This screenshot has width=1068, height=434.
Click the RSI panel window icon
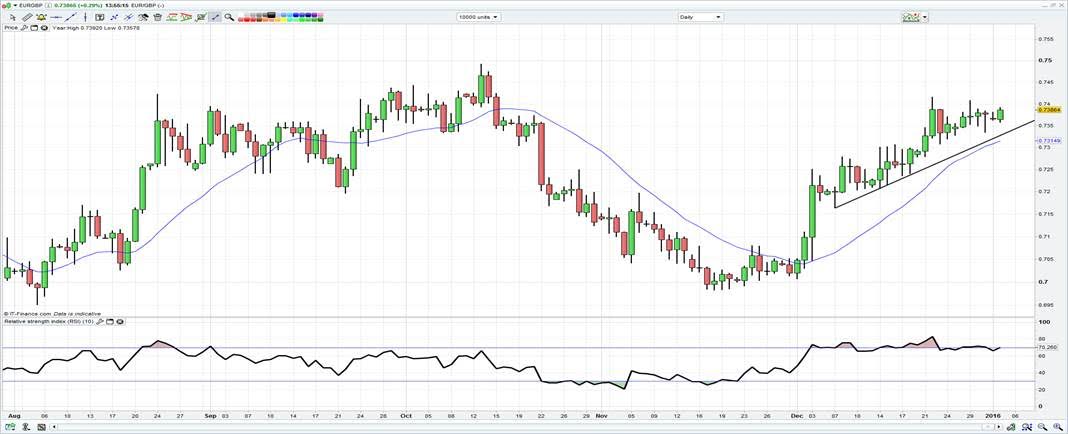coord(110,322)
